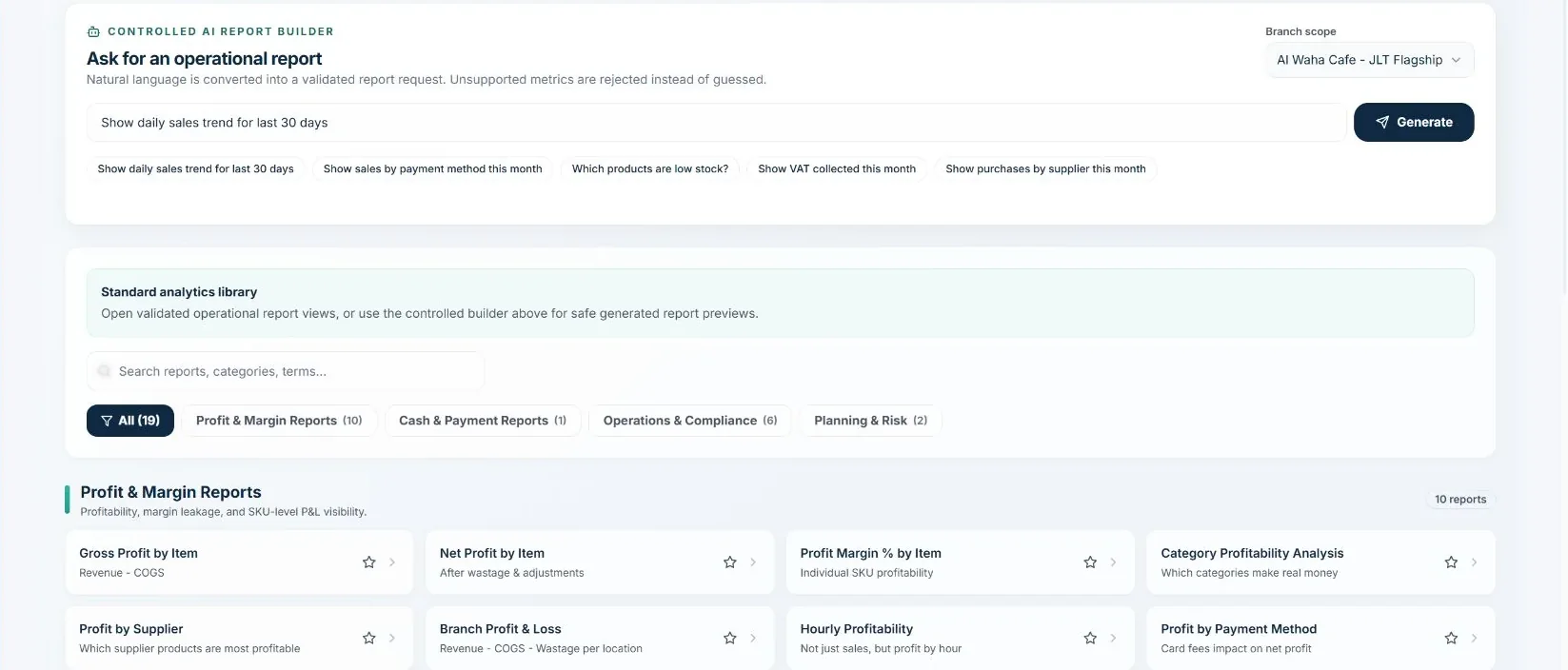Star the Branch Profit & Loss report
1568x670 pixels.
click(730, 639)
